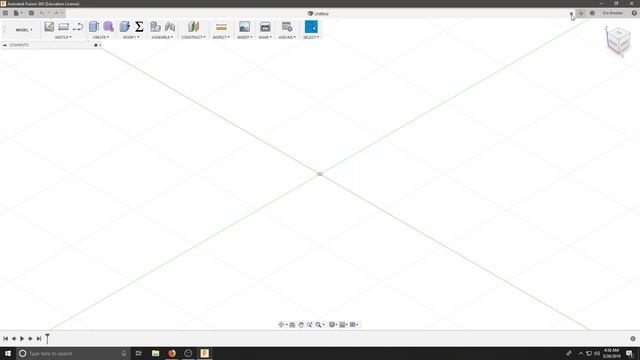Open Firefox from the taskbar
Image resolution: width=640 pixels, height=360 pixels.
click(x=172, y=353)
